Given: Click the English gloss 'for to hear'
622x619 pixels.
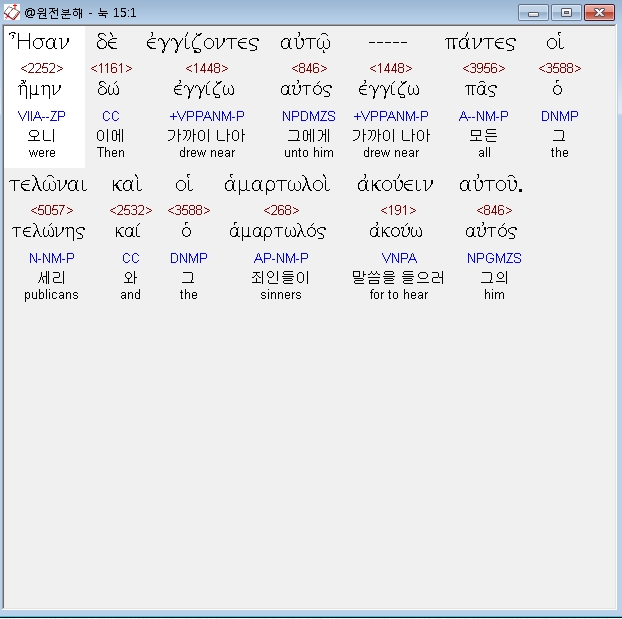Looking at the screenshot, I should click(399, 294).
